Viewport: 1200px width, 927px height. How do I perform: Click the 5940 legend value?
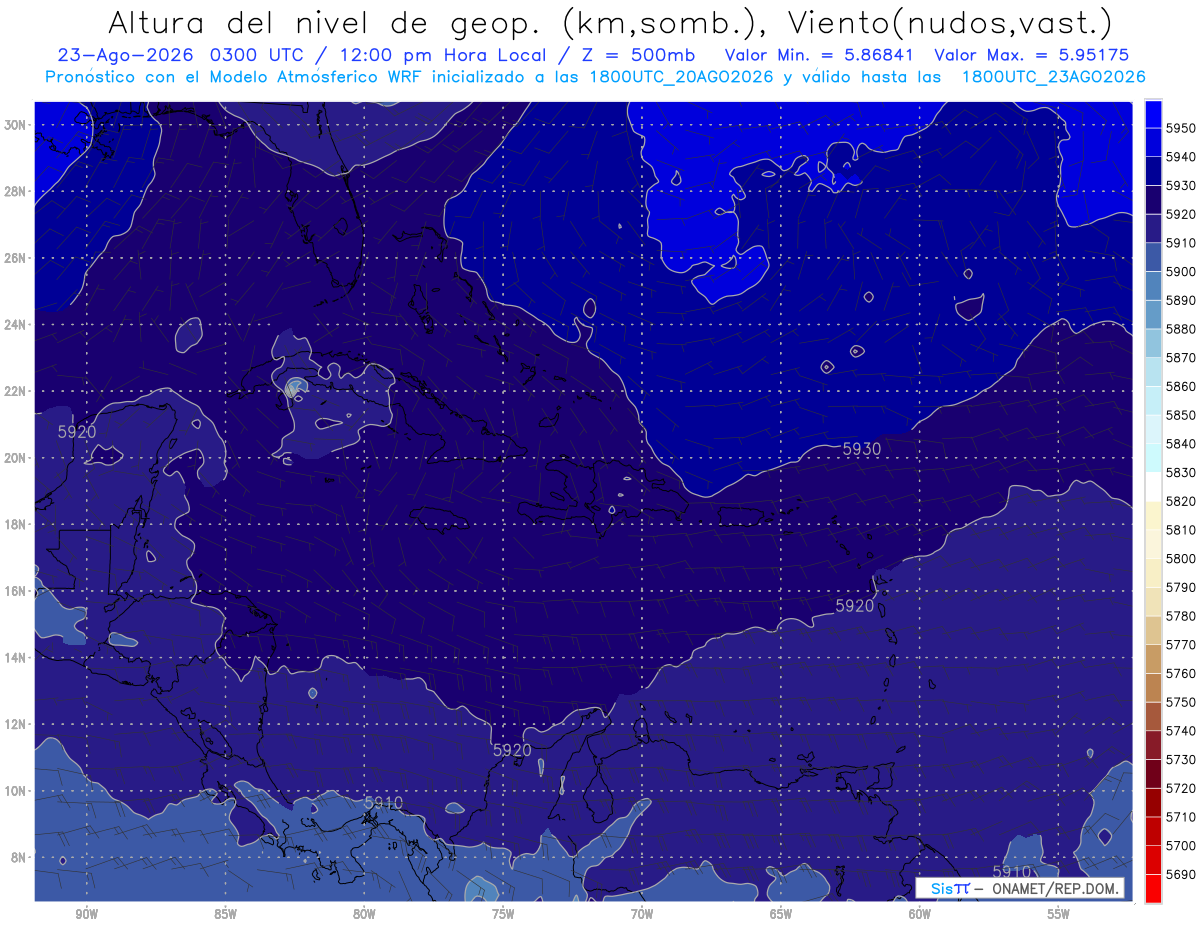tap(1180, 157)
